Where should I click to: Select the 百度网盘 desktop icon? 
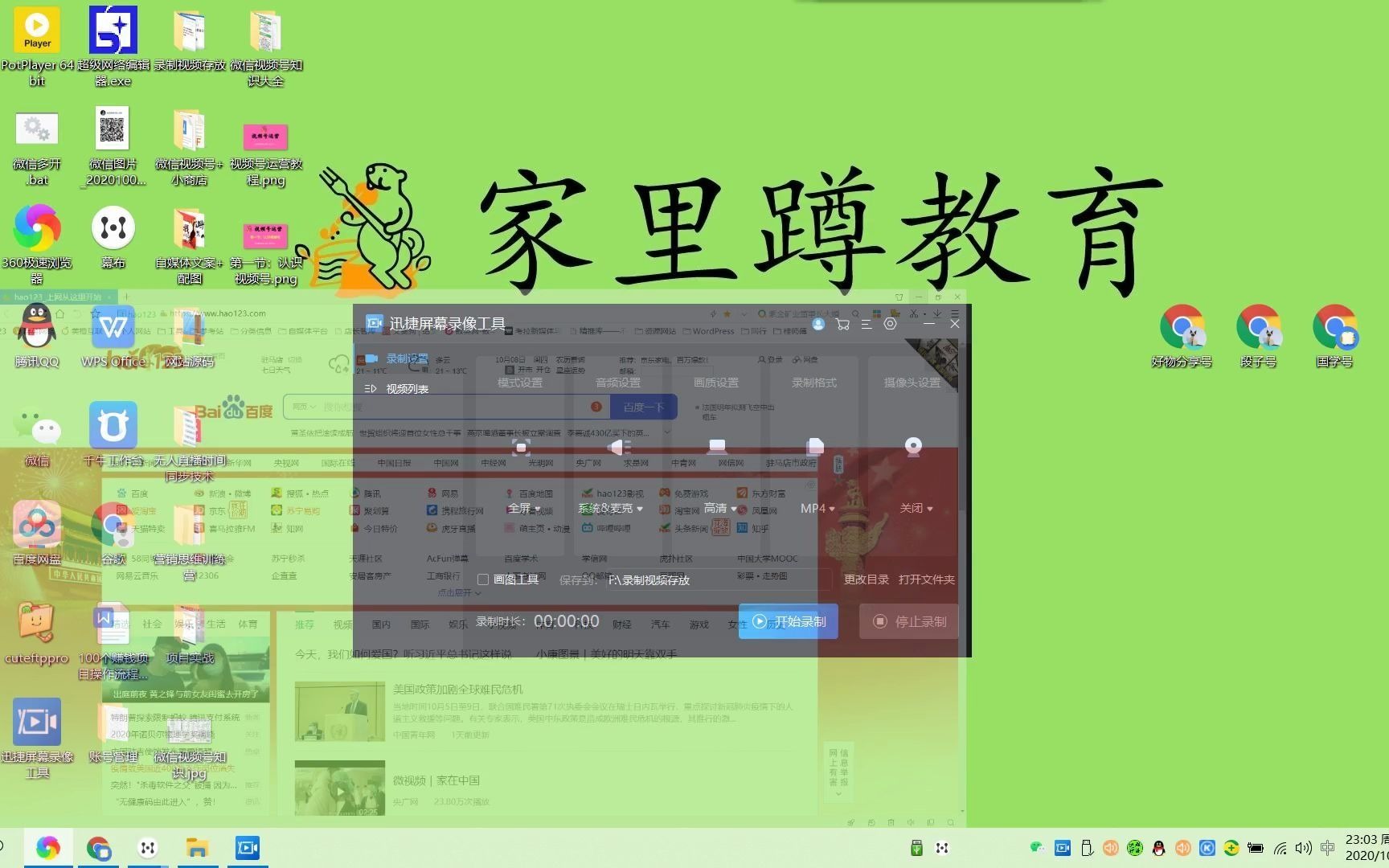37,533
